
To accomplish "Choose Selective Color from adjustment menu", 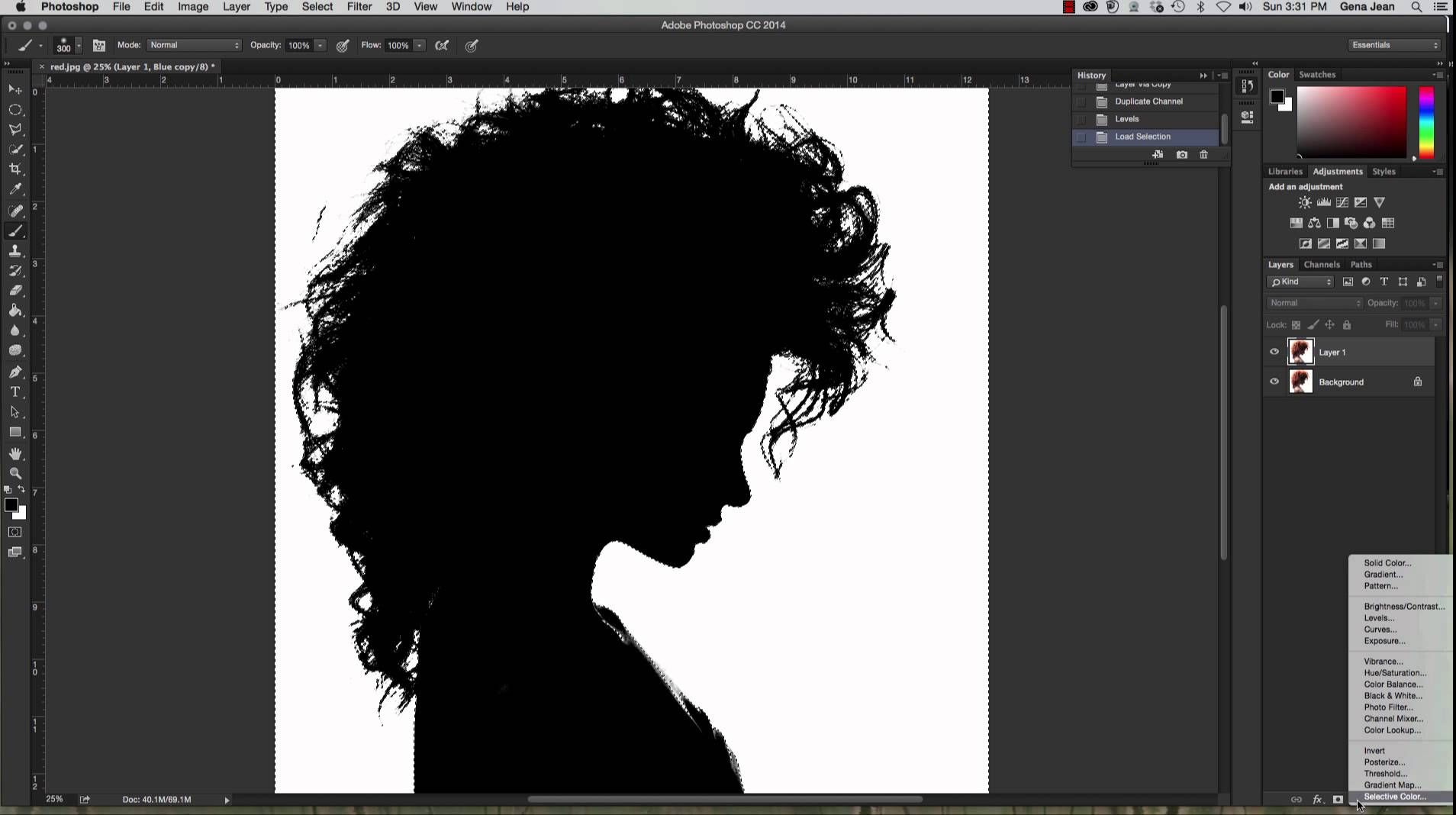I will click(x=1394, y=797).
